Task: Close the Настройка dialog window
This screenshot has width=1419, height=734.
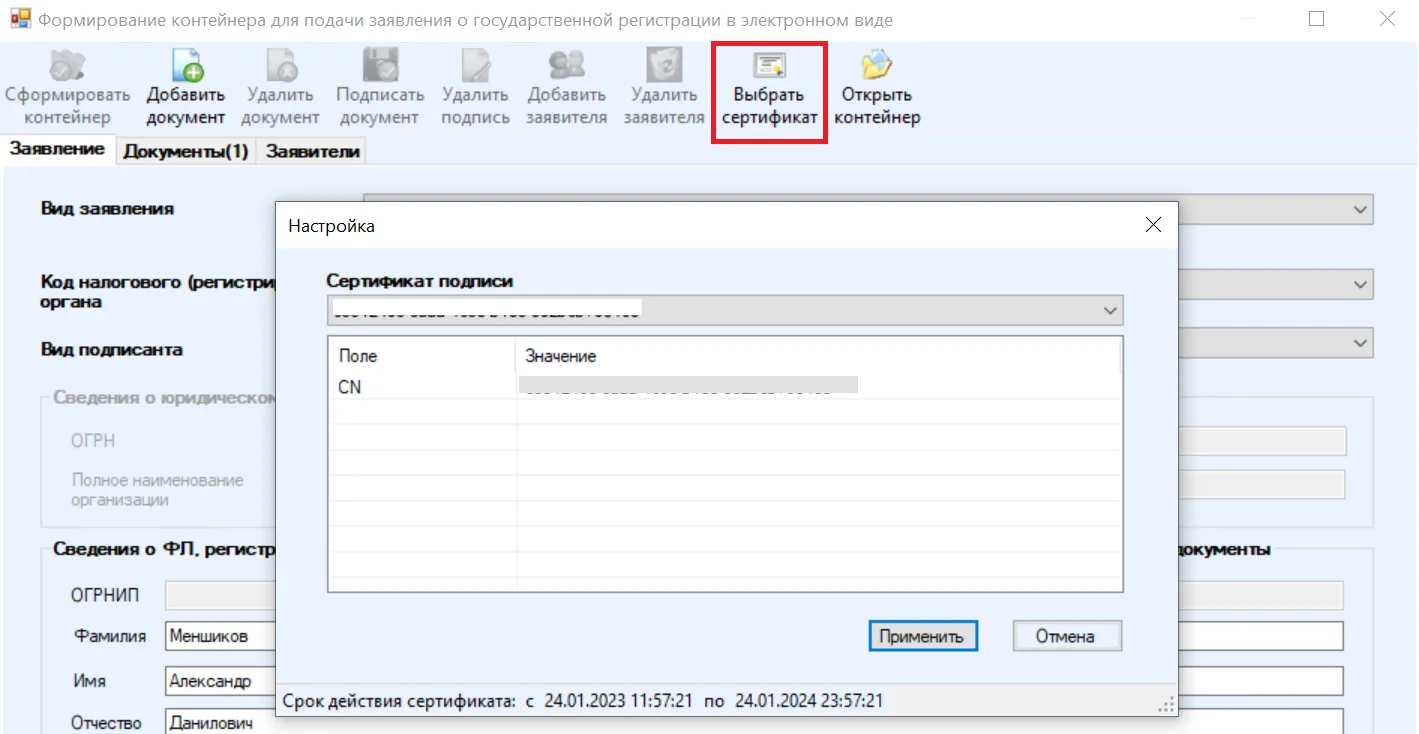Action: [1153, 226]
